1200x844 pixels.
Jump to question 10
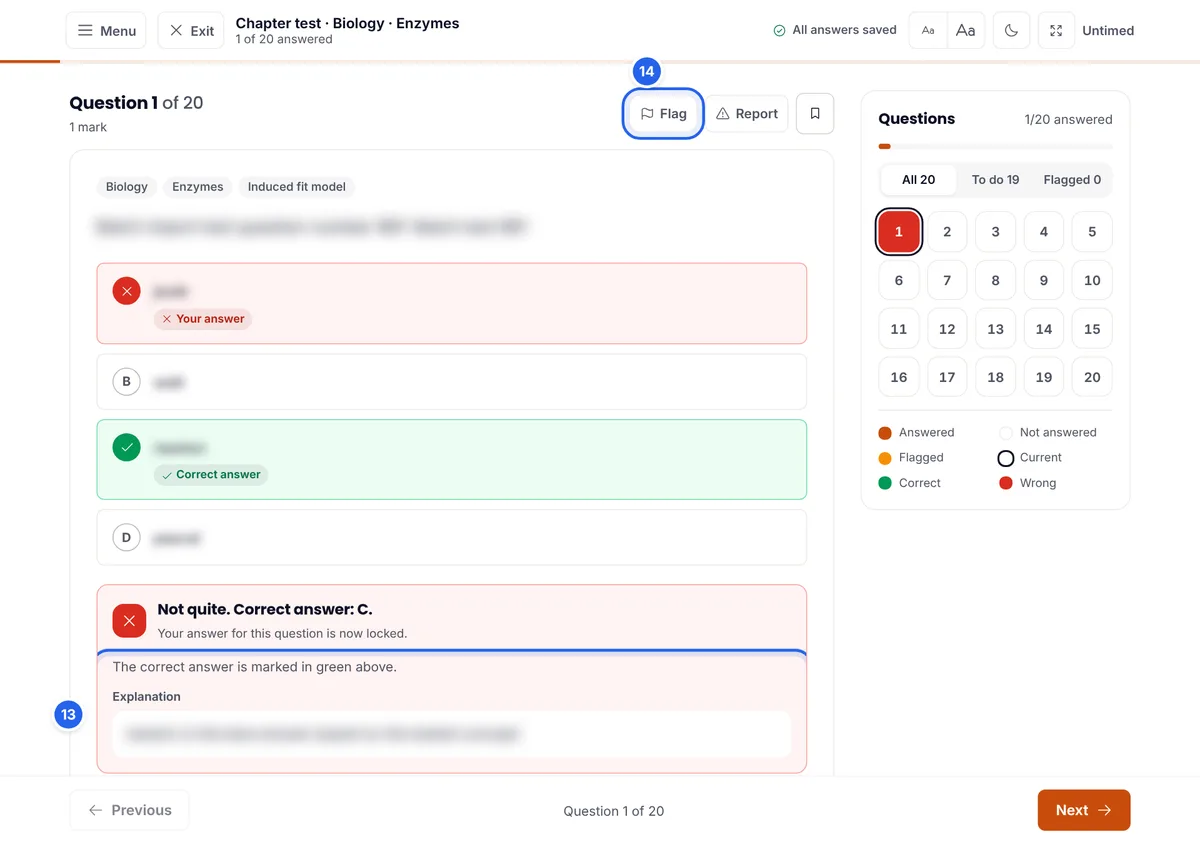[x=1092, y=280]
